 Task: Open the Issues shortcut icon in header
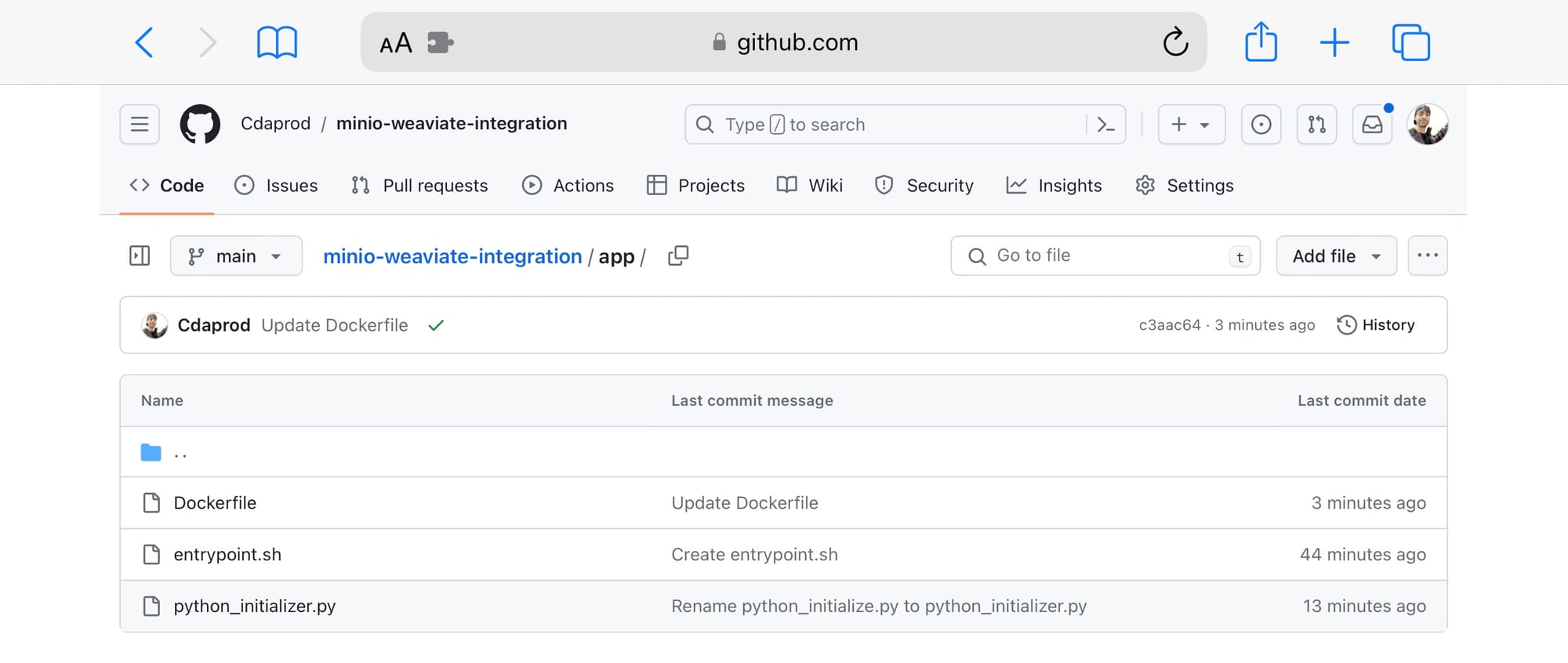(1261, 125)
